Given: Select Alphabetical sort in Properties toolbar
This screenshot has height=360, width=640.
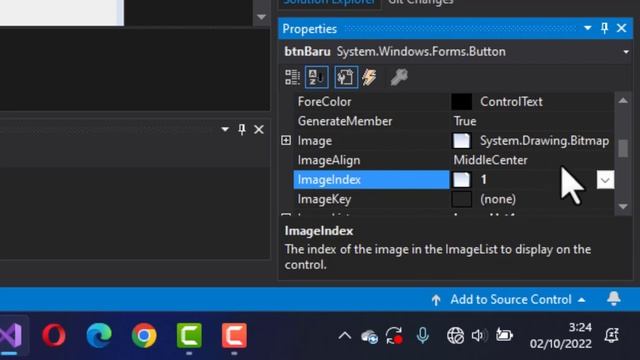Looking at the screenshot, I should [317, 77].
